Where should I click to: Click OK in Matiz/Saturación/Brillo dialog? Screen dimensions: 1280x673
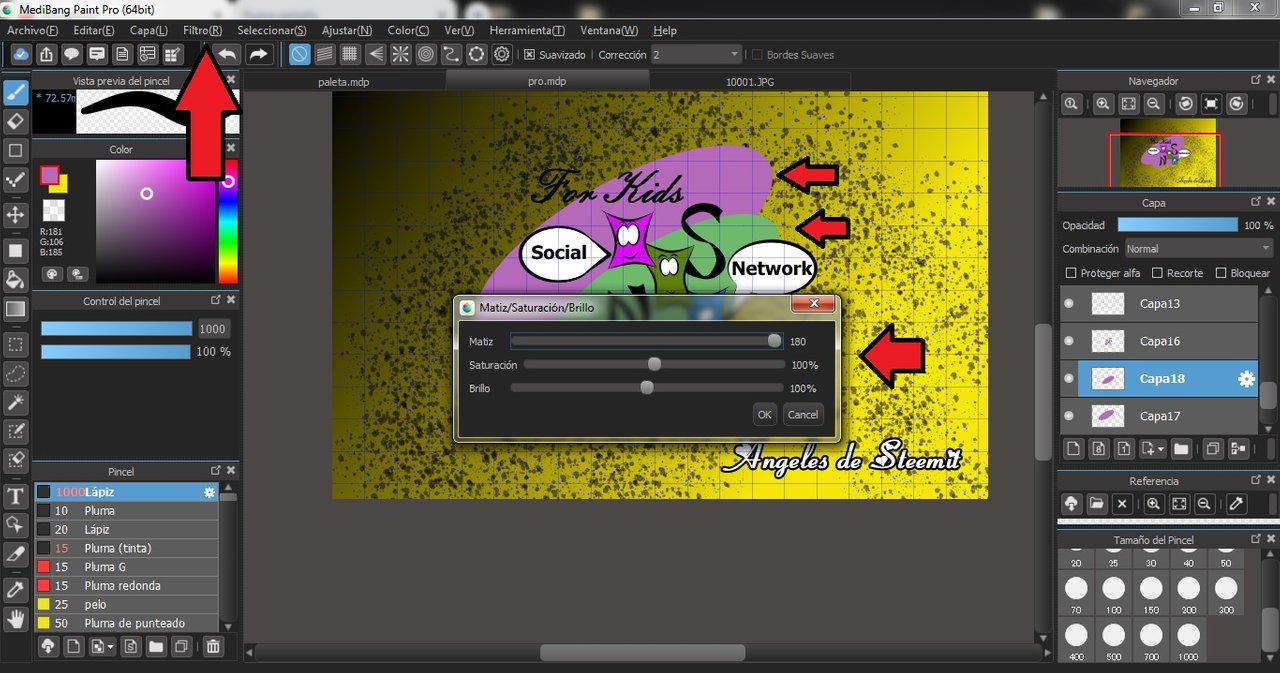coord(765,414)
